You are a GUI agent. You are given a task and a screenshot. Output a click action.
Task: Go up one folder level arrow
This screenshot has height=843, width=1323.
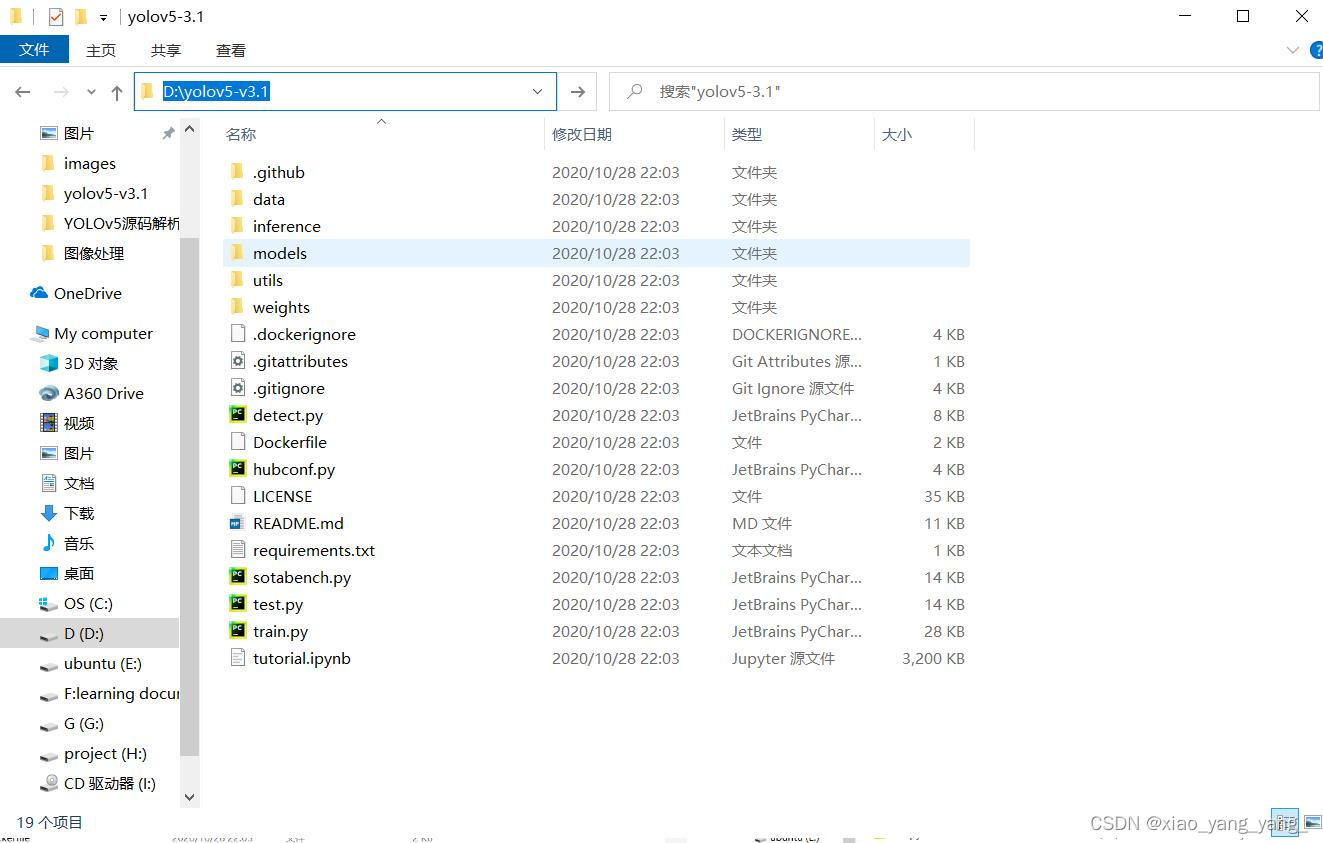(117, 92)
